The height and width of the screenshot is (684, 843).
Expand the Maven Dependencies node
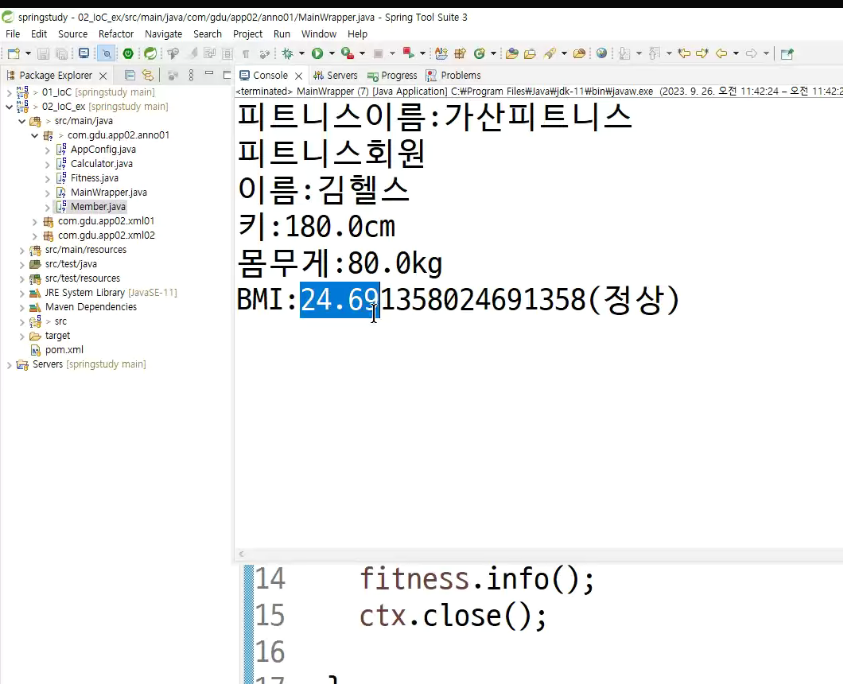22,308
